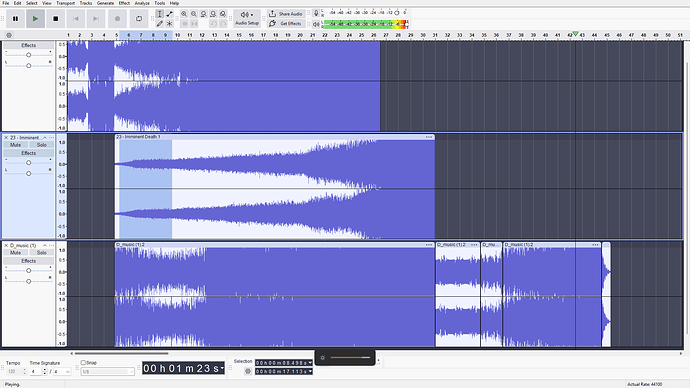Open the Edit menu
This screenshot has width=690, height=388.
[x=18, y=3]
